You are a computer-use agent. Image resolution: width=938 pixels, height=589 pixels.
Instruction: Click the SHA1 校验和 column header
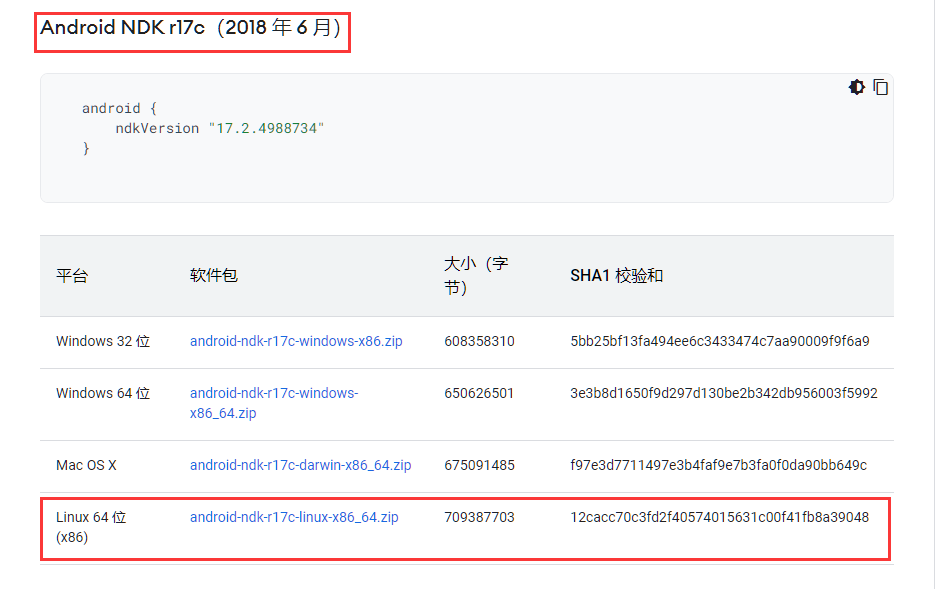coord(616,276)
